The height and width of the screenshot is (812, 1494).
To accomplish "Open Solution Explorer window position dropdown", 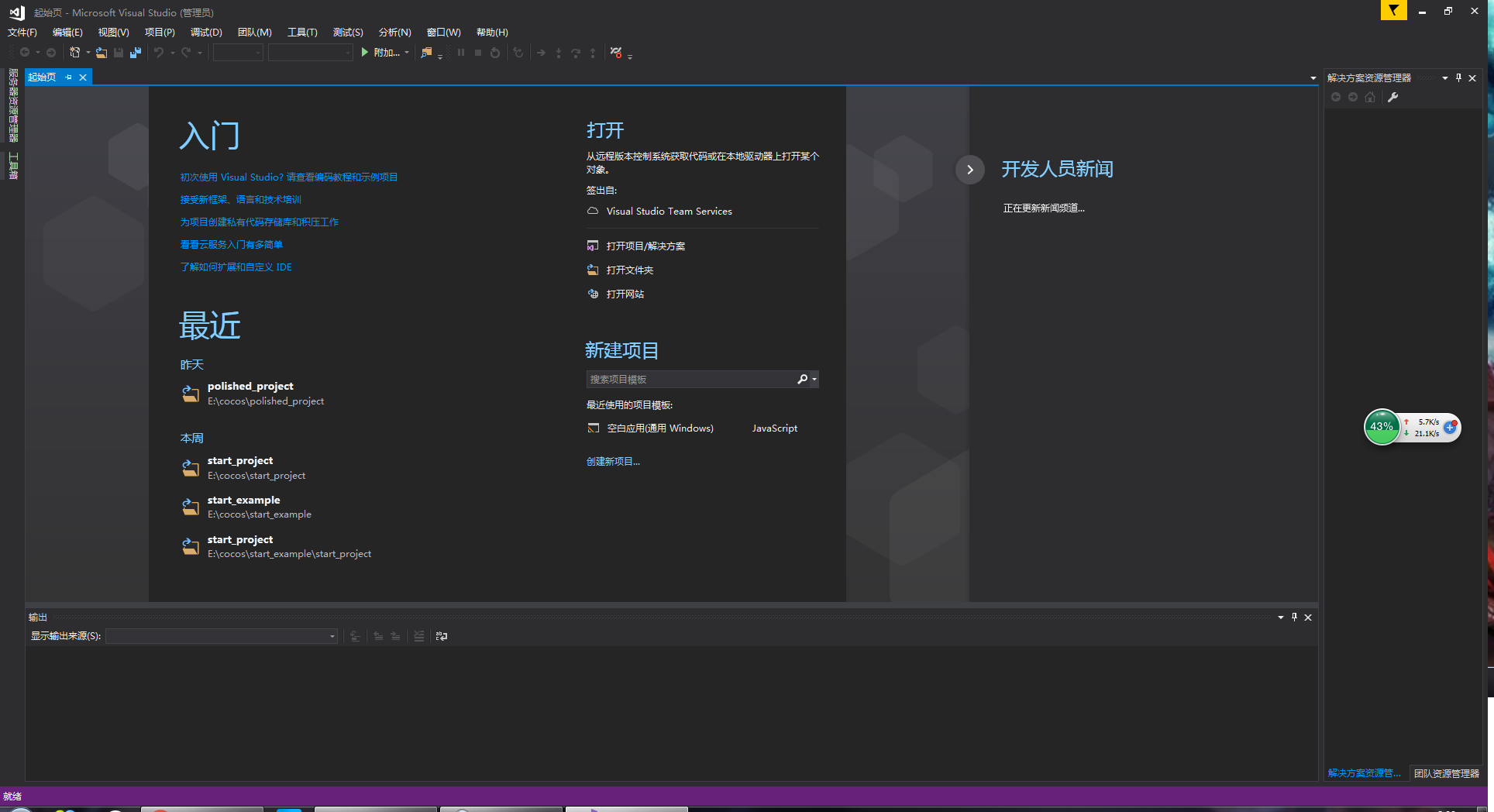I will [x=1445, y=77].
